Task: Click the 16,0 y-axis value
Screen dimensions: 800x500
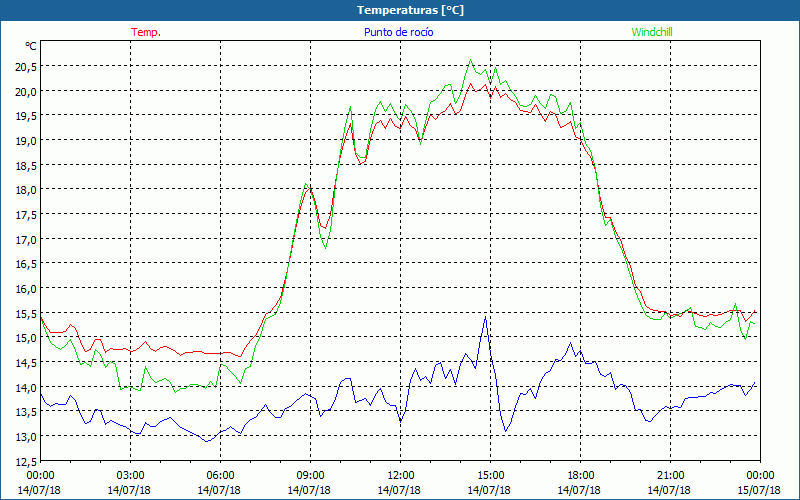Action: (x=27, y=288)
